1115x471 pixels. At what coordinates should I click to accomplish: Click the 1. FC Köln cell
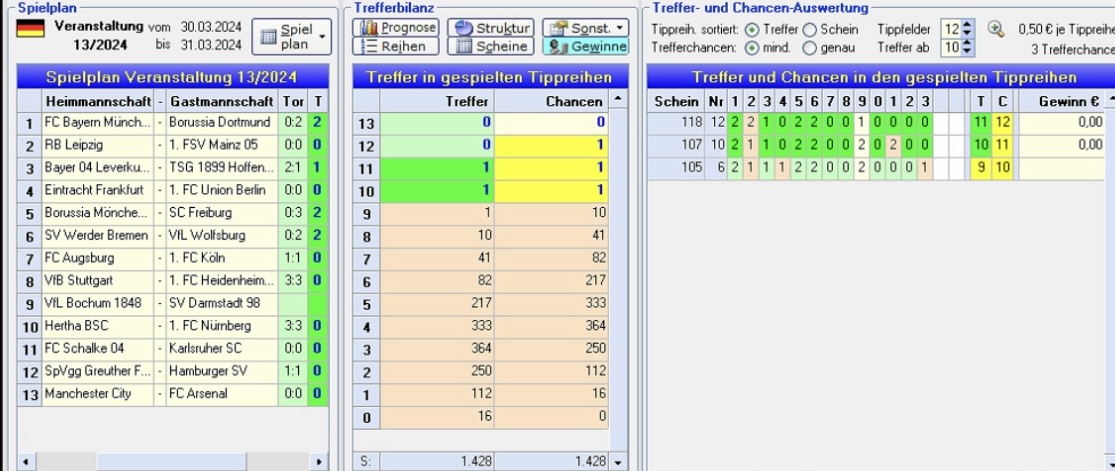[x=222, y=258]
